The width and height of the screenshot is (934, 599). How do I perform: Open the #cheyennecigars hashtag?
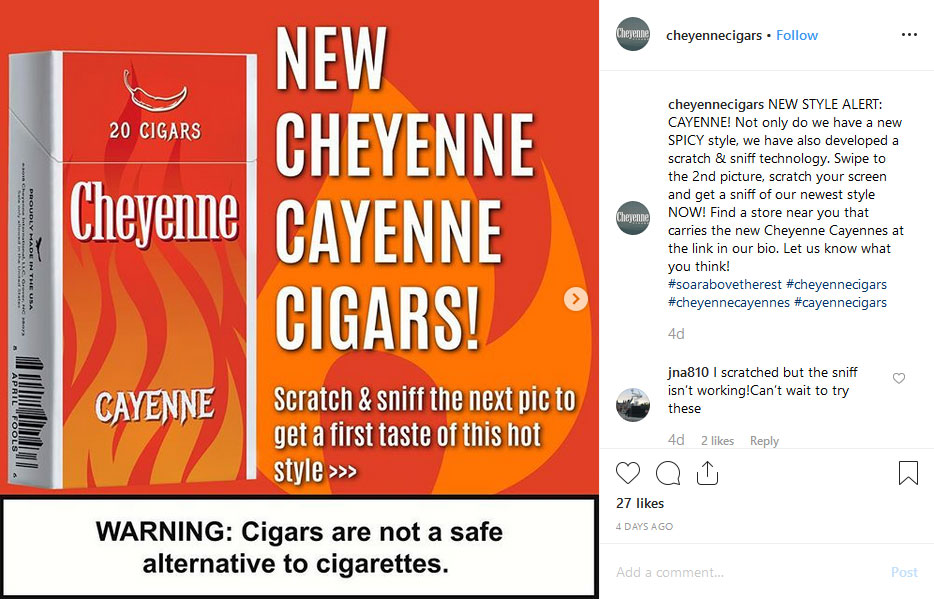pos(836,285)
